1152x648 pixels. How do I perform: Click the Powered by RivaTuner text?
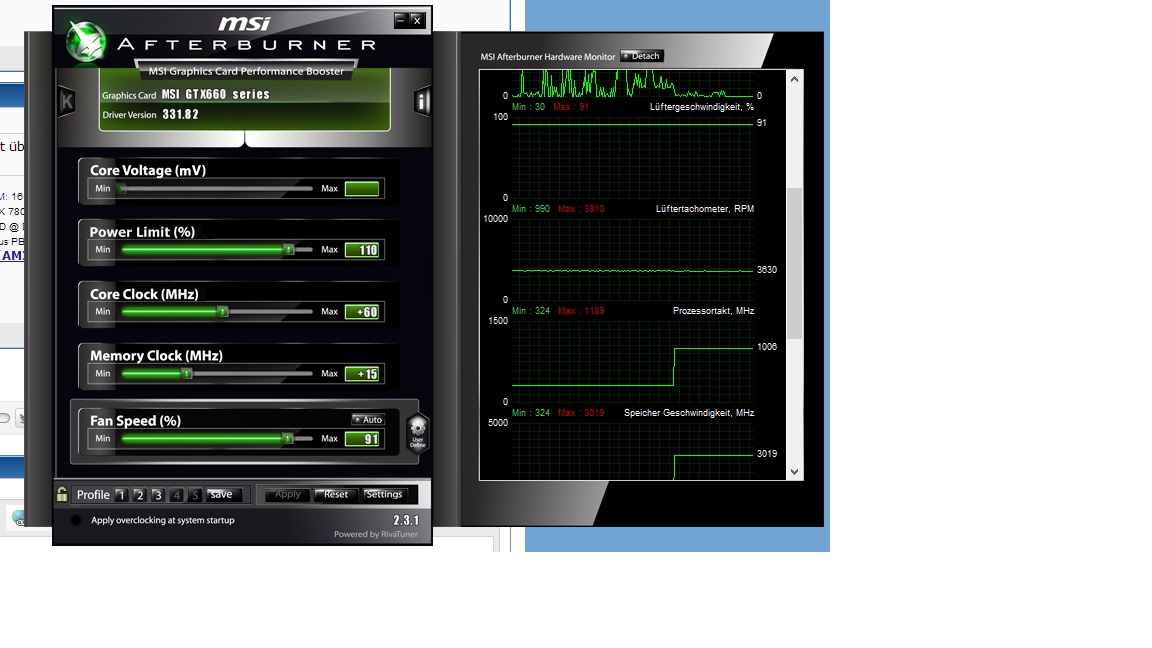[375, 534]
